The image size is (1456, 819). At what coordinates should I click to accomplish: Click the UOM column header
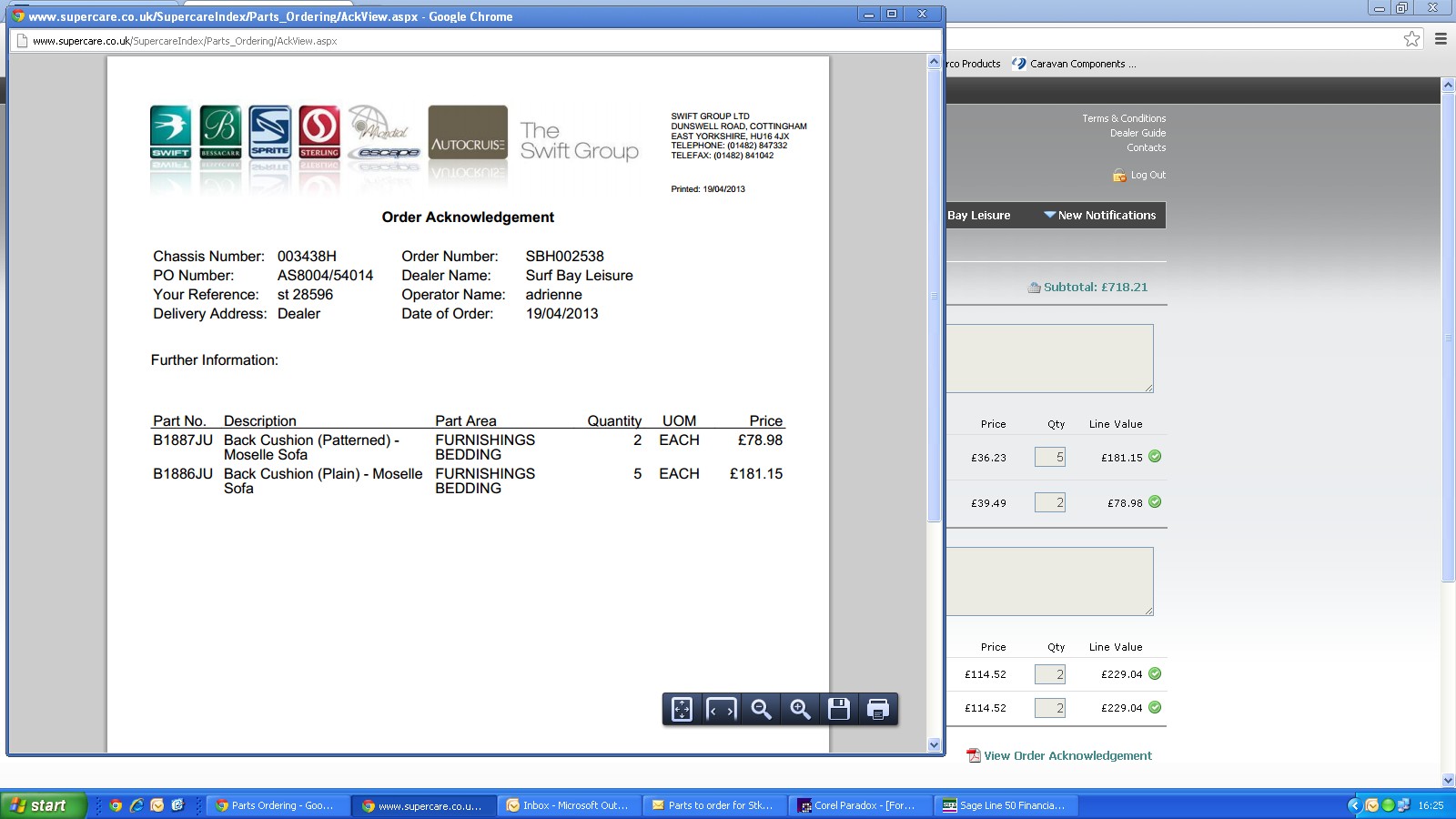coord(679,421)
